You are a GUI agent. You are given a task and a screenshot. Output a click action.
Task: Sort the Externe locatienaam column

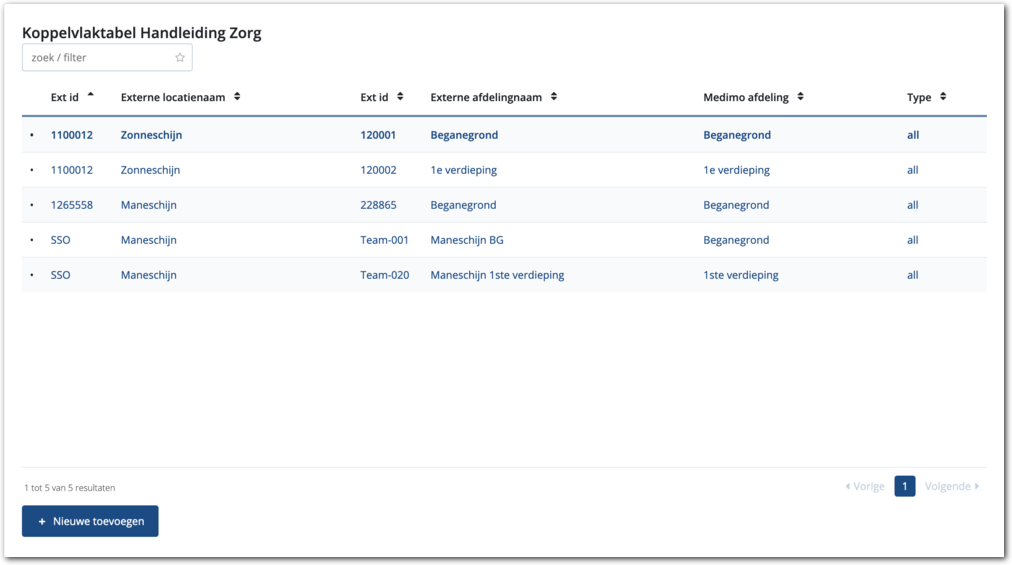click(x=237, y=97)
